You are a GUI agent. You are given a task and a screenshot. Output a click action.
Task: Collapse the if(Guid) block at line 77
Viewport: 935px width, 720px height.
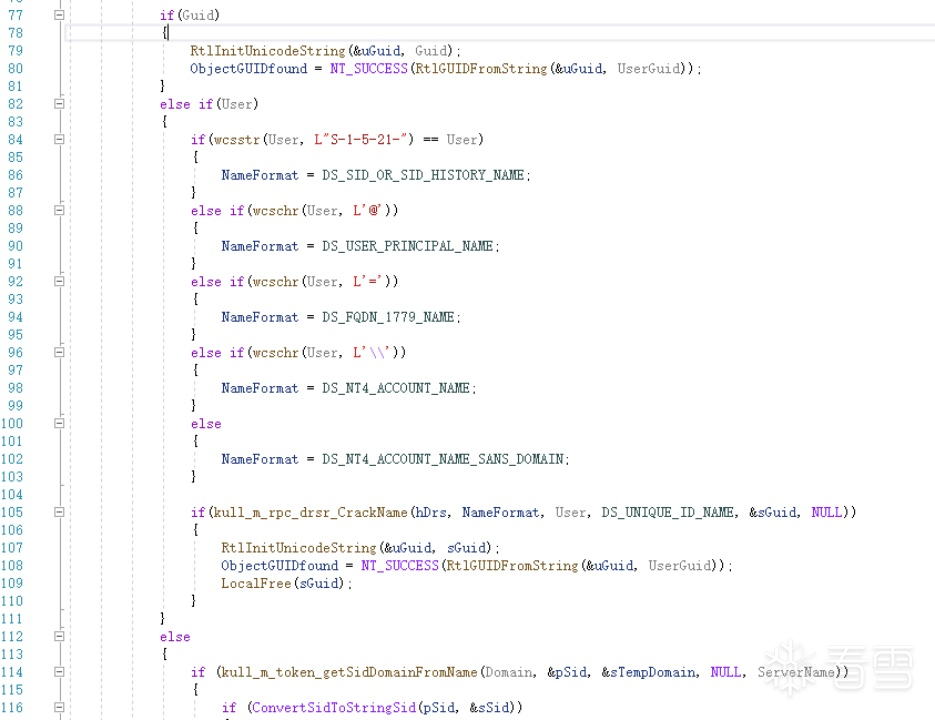(x=59, y=15)
